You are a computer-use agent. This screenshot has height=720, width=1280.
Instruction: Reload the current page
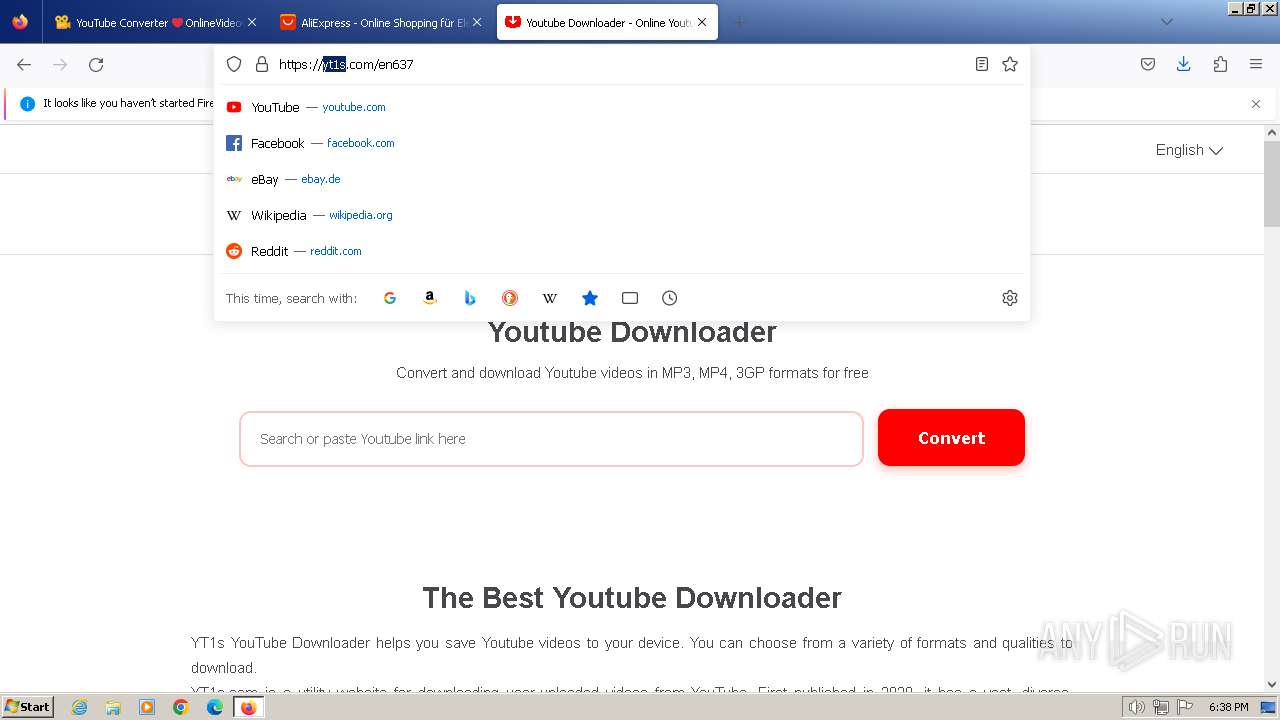pos(96,64)
